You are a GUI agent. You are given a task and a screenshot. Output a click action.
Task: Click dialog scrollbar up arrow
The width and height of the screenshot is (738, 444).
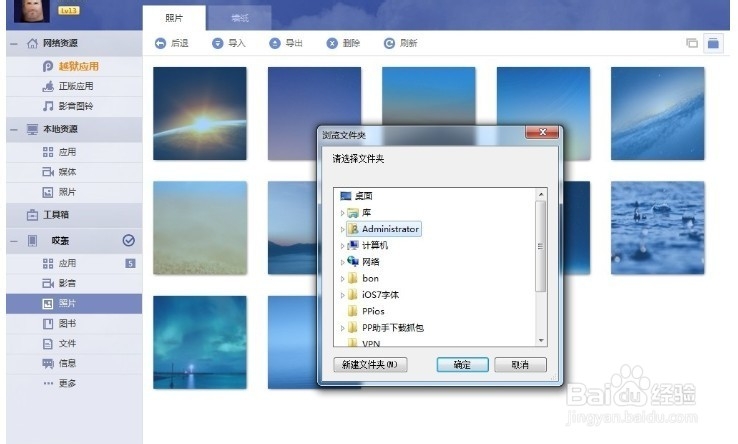coord(541,194)
